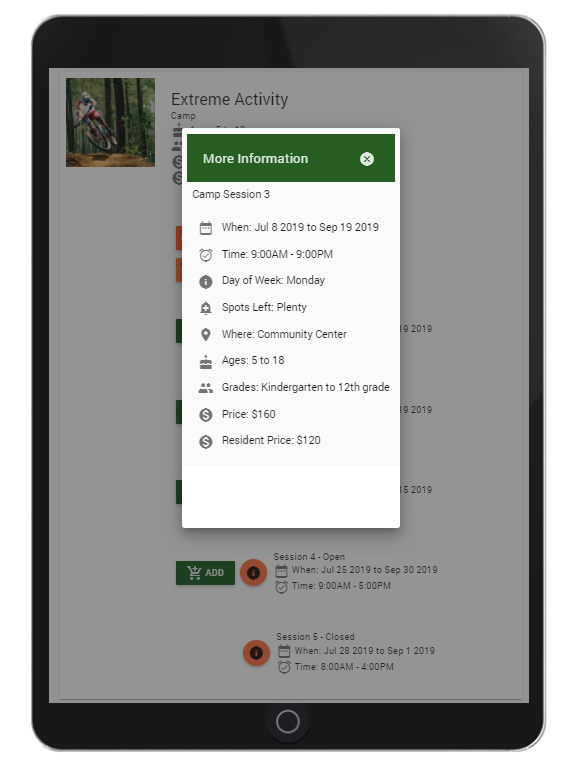Close the More Information dialog
The width and height of the screenshot is (566, 775).
(367, 159)
